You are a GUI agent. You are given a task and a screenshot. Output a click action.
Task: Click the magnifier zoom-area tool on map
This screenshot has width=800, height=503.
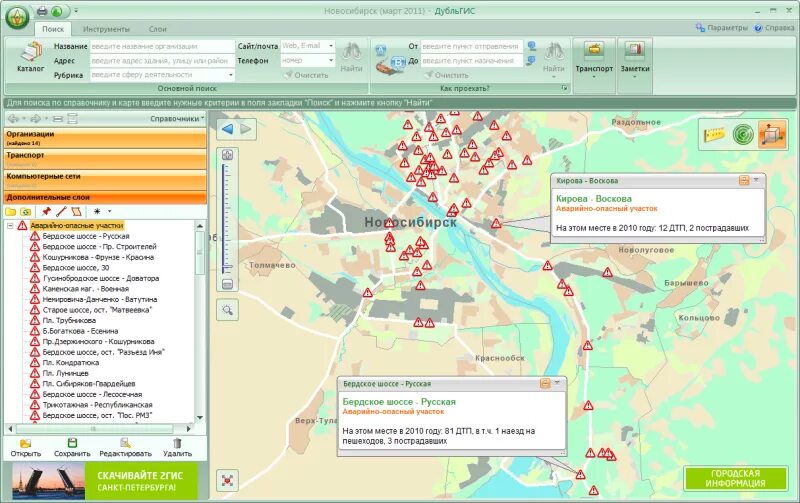(x=228, y=310)
